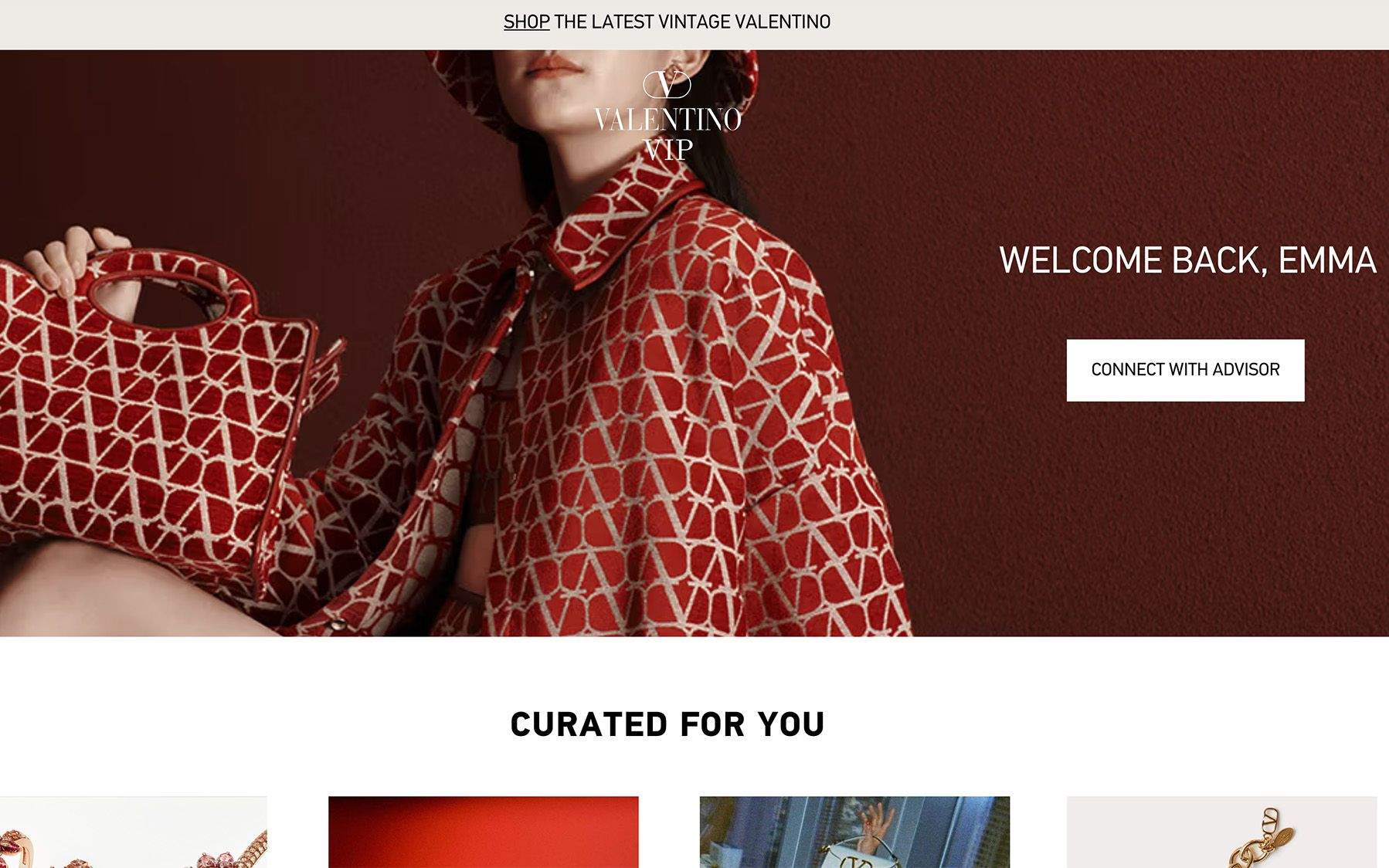This screenshot has width=1389, height=868.
Task: Open the gold chain bracelet thumbnail
Action: tap(1221, 832)
